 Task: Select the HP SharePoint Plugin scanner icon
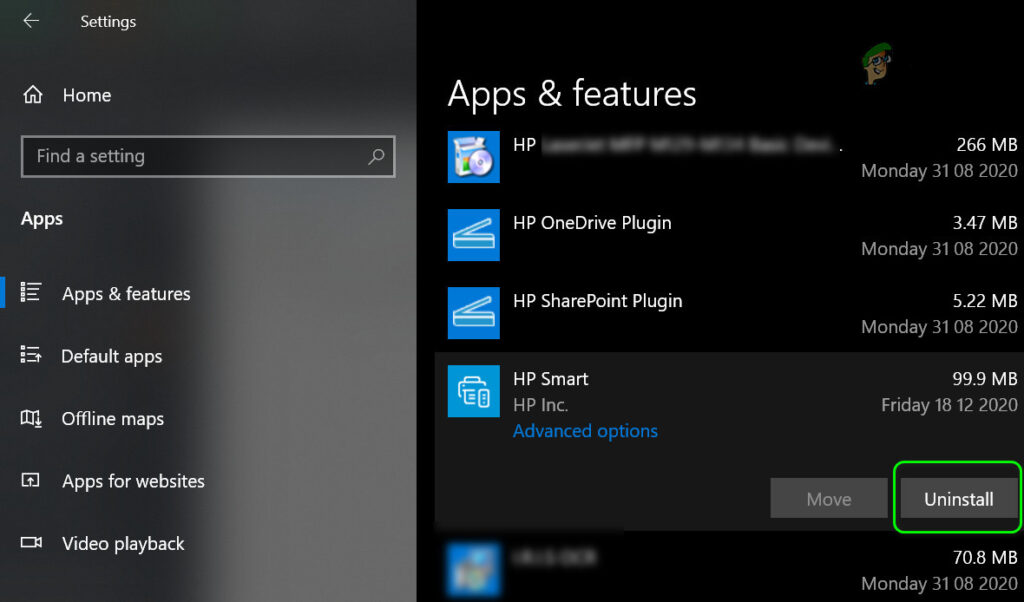point(473,313)
